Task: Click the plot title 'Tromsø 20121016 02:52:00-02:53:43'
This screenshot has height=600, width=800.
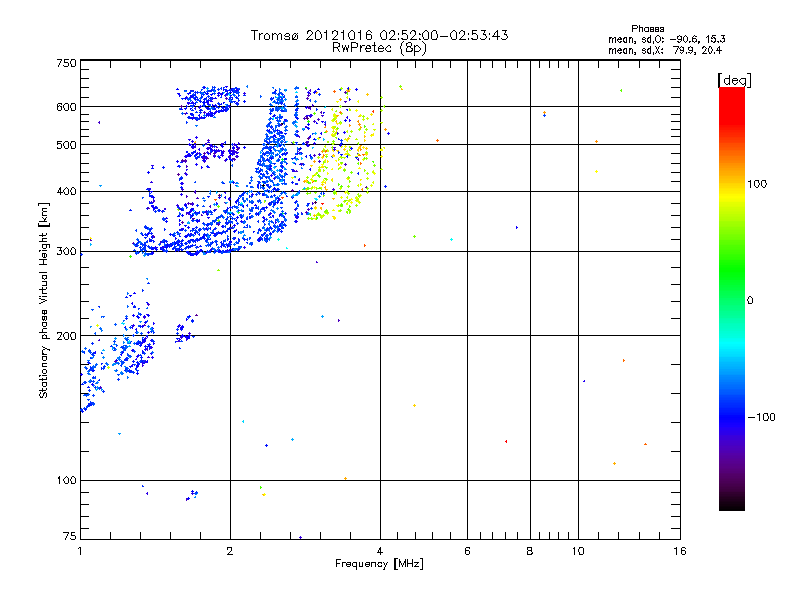Action: click(379, 35)
